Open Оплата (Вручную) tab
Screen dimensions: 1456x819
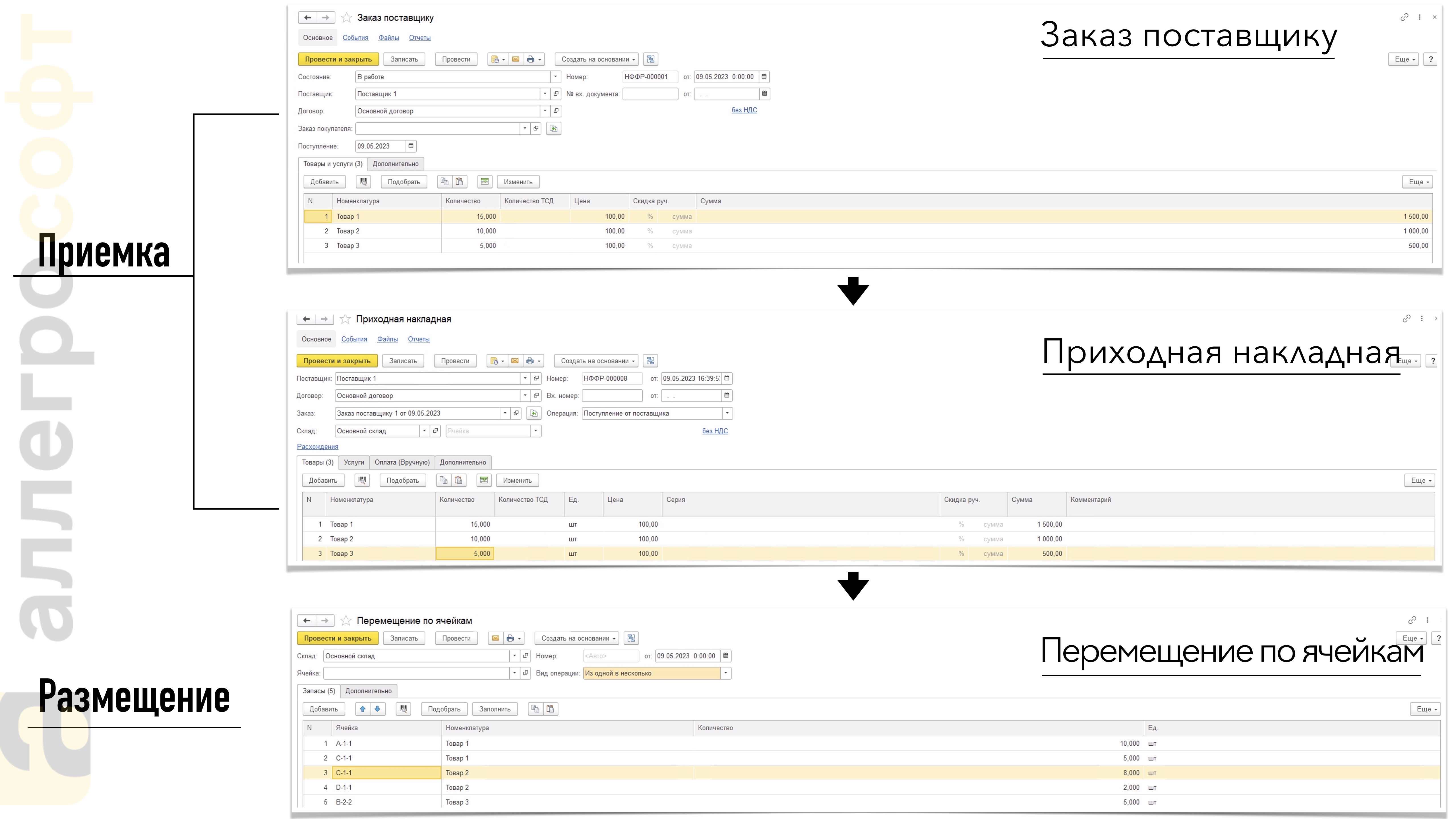[x=402, y=462]
